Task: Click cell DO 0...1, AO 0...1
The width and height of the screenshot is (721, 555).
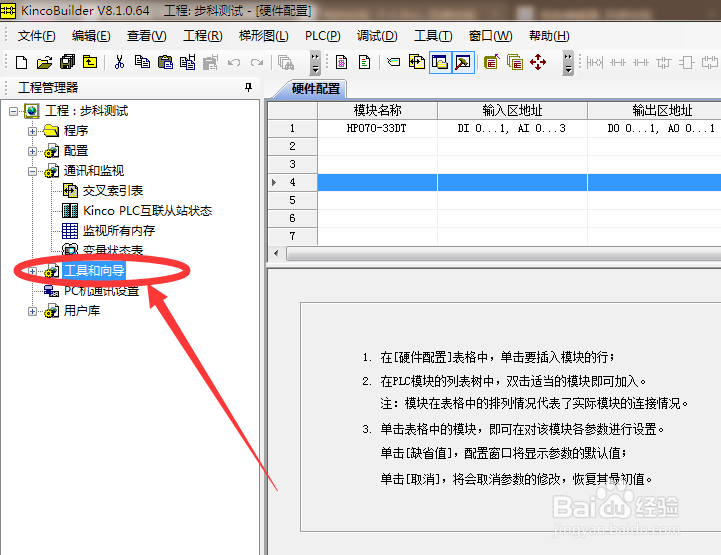Action: [x=655, y=128]
